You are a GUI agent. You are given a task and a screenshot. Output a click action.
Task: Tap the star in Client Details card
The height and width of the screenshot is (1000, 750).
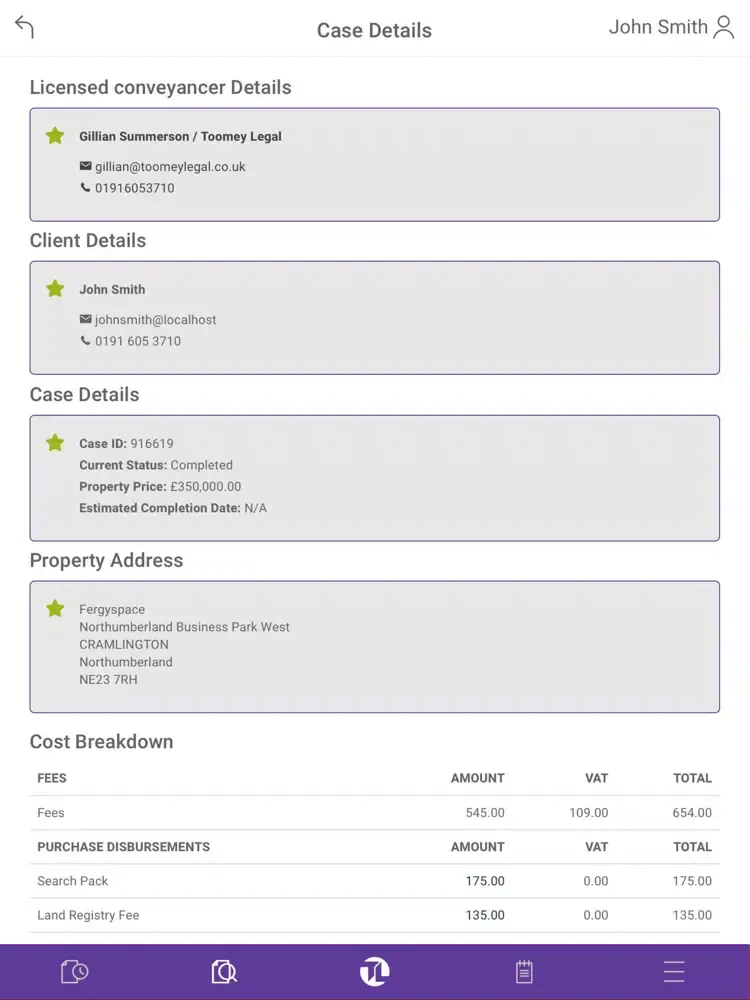coord(55,289)
